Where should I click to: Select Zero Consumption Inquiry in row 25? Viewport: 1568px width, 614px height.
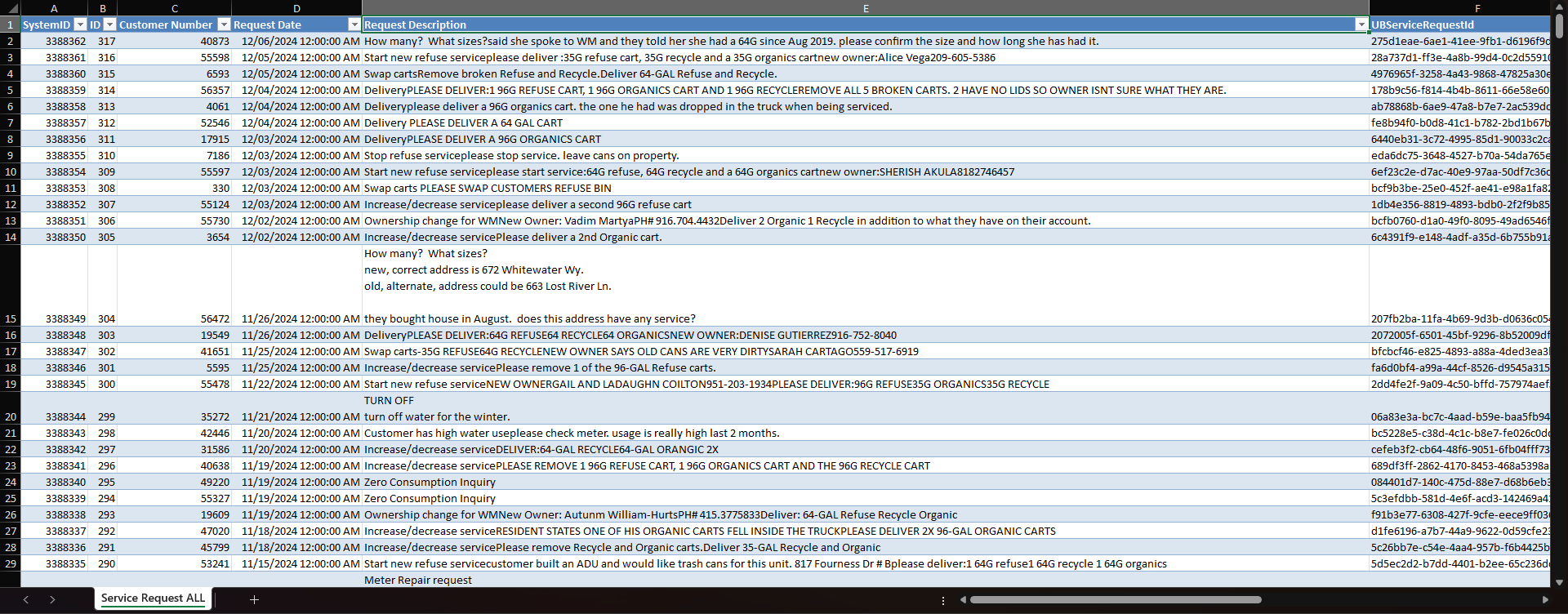tap(866, 498)
